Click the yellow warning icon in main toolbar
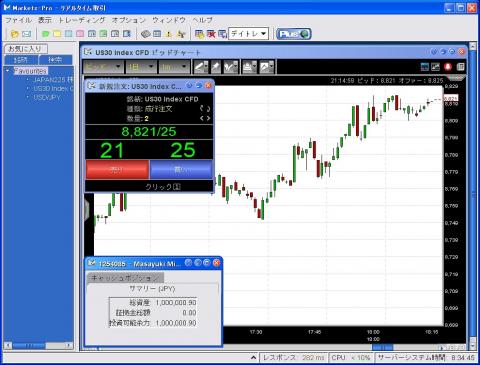The height and width of the screenshot is (365, 480). click(x=169, y=34)
